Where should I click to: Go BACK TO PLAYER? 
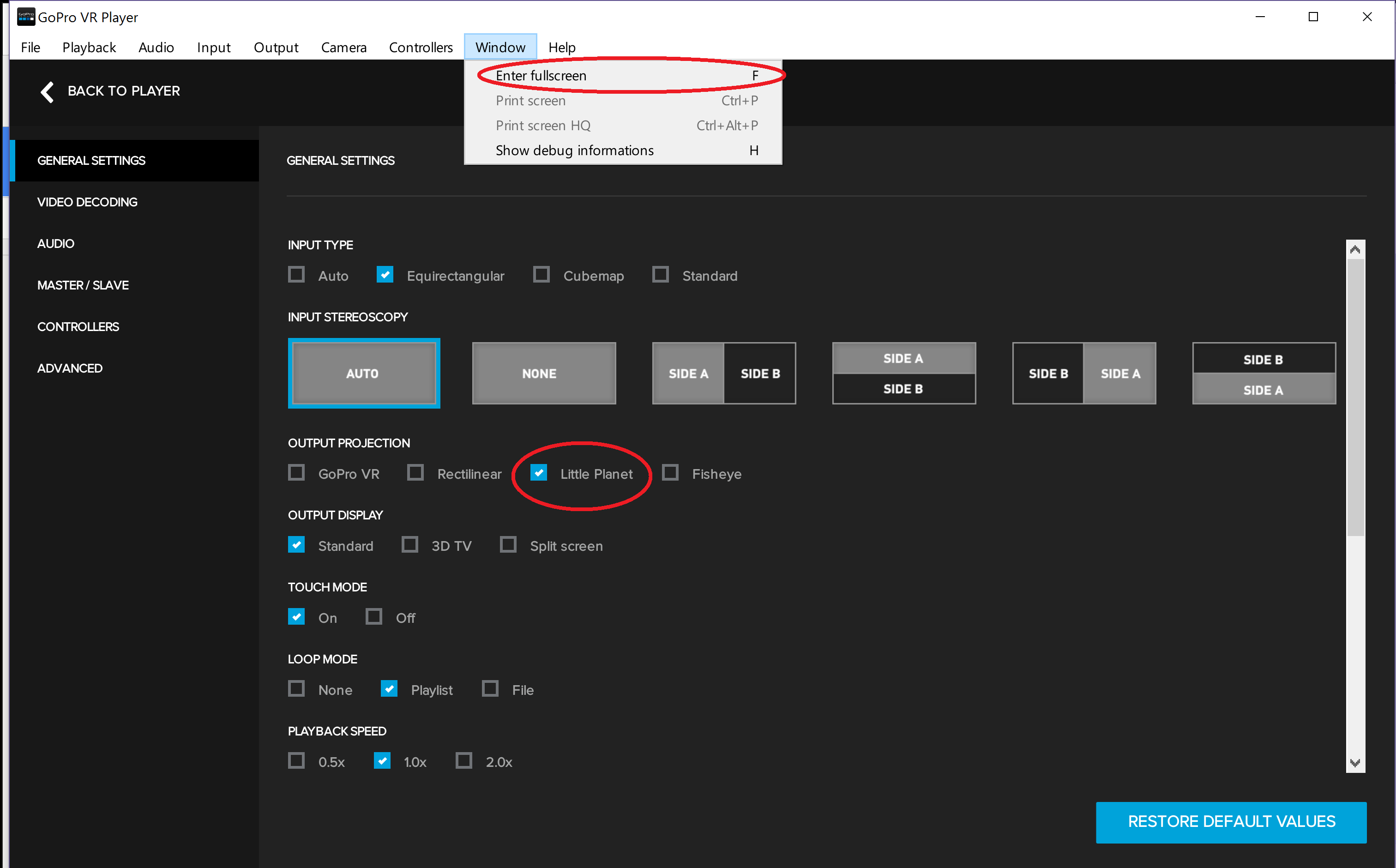click(x=123, y=91)
